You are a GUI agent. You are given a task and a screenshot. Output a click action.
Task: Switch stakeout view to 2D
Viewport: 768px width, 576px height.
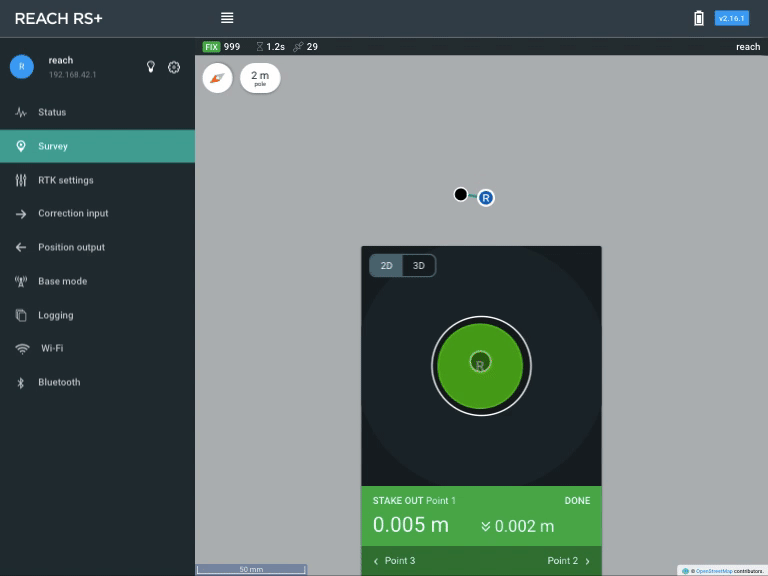point(386,265)
